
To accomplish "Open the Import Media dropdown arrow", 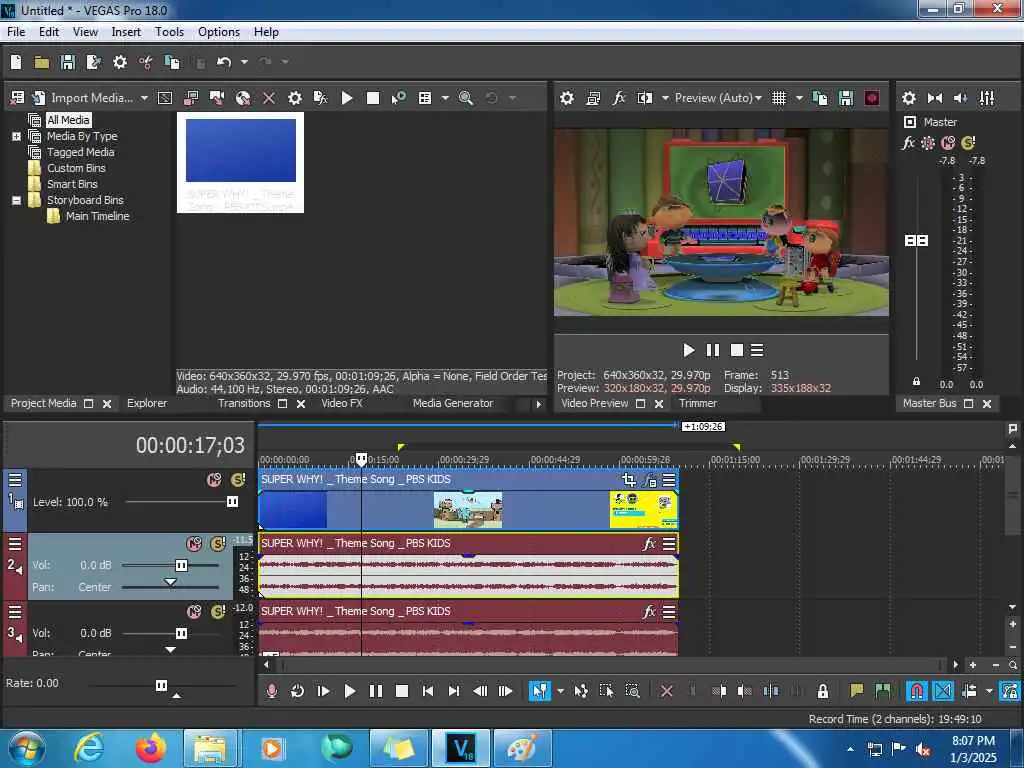I will pyautogui.click(x=144, y=98).
